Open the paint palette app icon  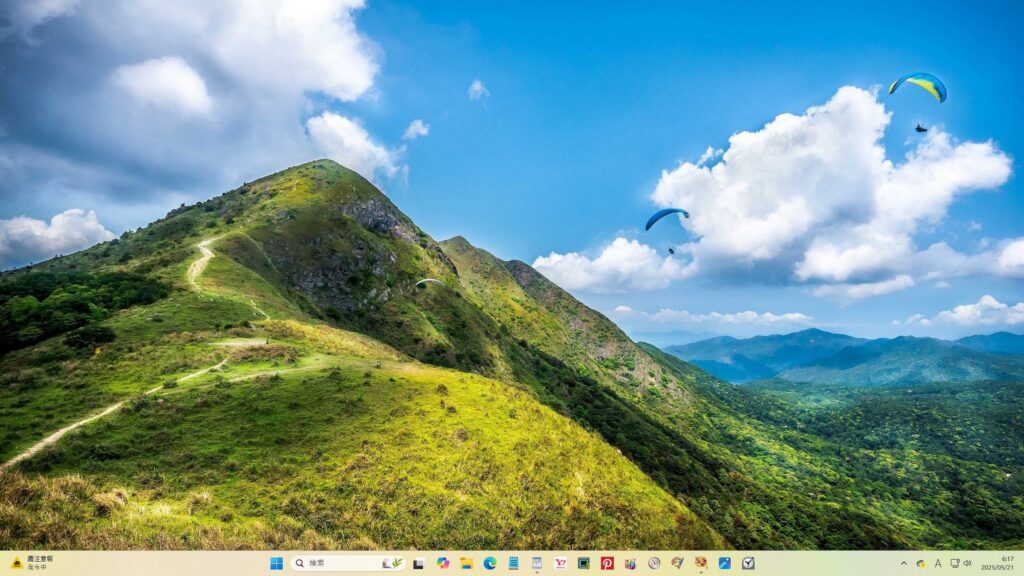[x=678, y=563]
